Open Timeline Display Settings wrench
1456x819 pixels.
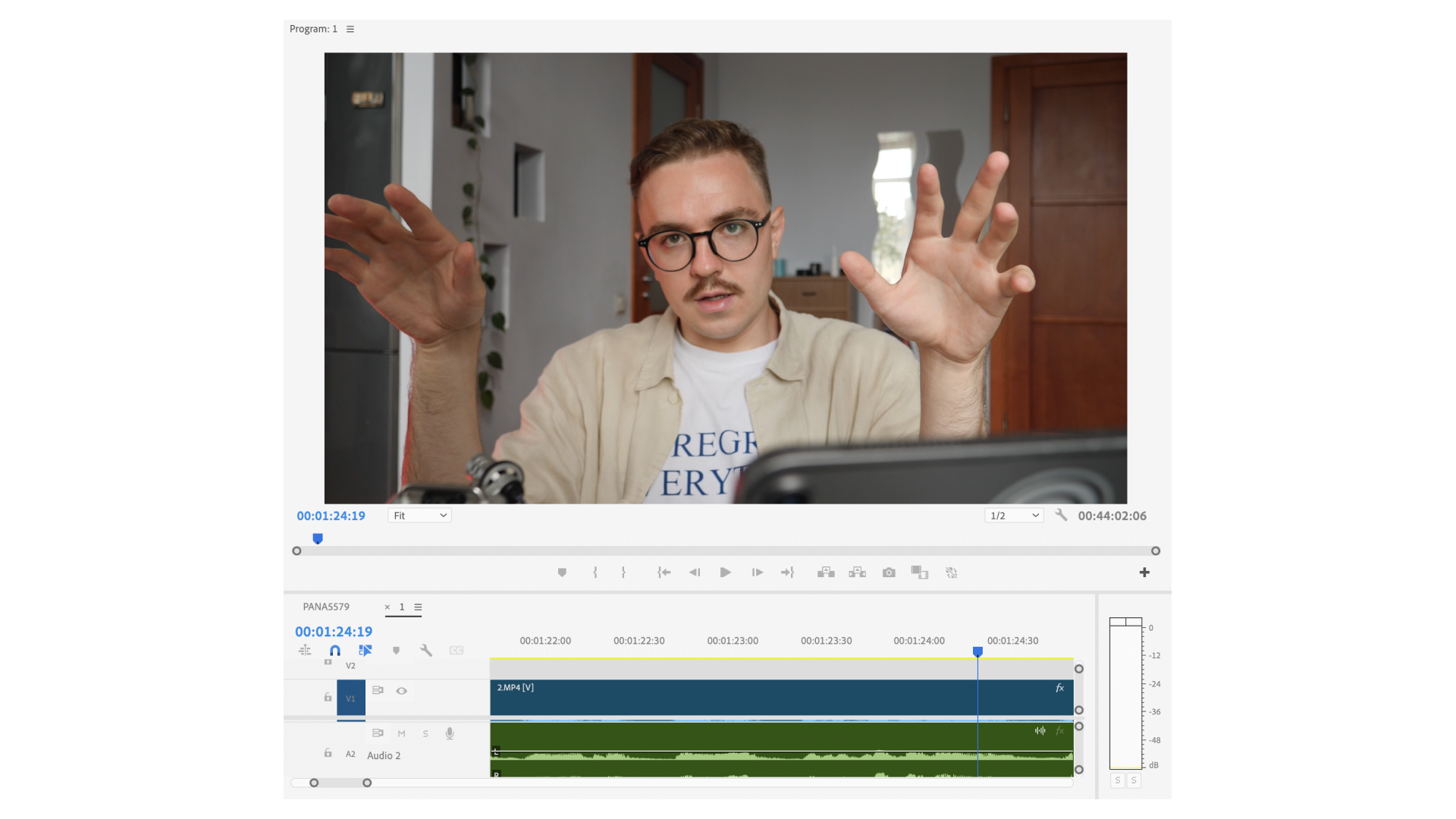click(425, 651)
